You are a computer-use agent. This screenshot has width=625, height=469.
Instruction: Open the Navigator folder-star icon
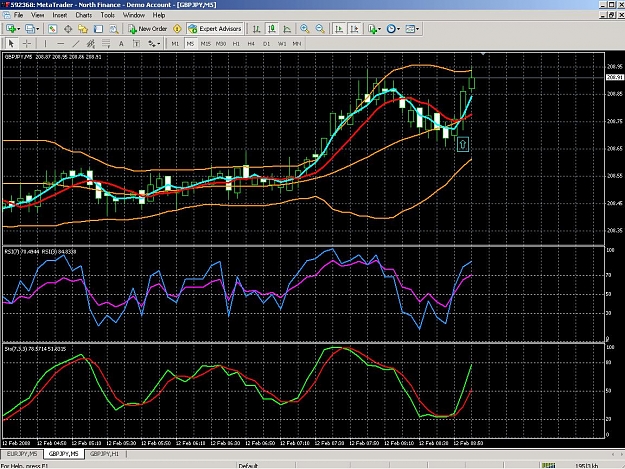tap(83, 29)
